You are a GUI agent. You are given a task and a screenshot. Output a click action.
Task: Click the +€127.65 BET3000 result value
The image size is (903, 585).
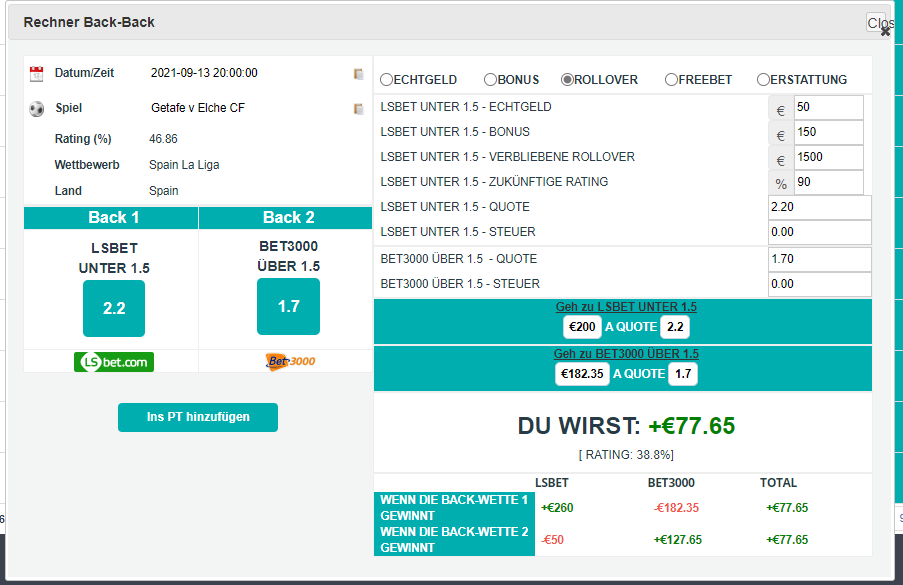[677, 540]
